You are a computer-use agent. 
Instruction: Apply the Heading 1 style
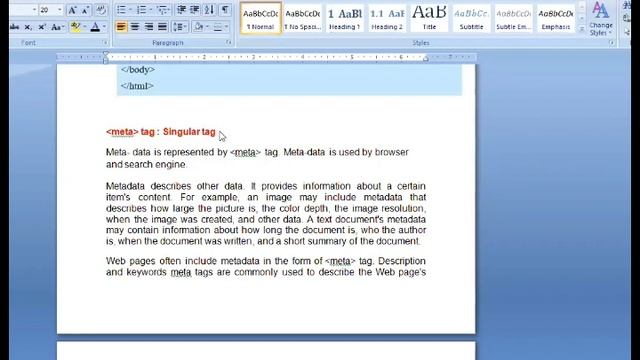345,18
